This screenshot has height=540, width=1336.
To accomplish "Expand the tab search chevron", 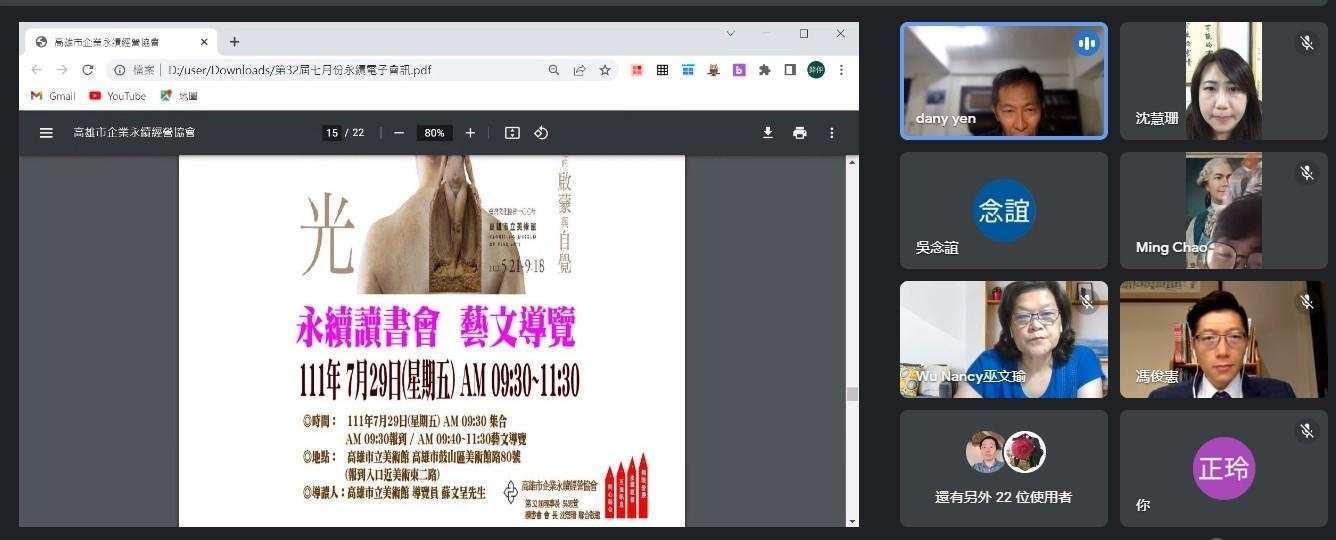I will 731,34.
